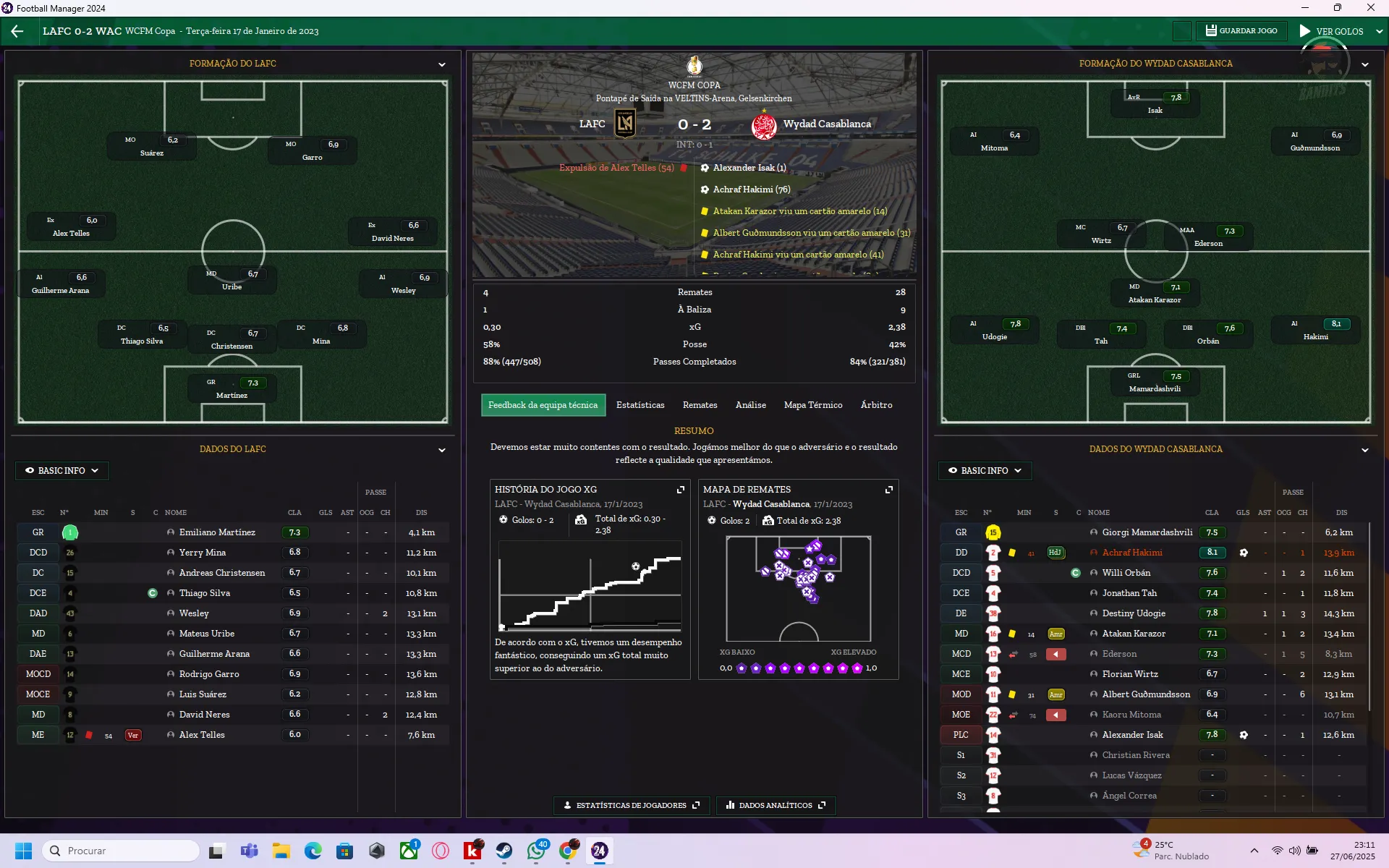Sort LAFC table by CLA column
The image size is (1389, 868).
(x=294, y=513)
